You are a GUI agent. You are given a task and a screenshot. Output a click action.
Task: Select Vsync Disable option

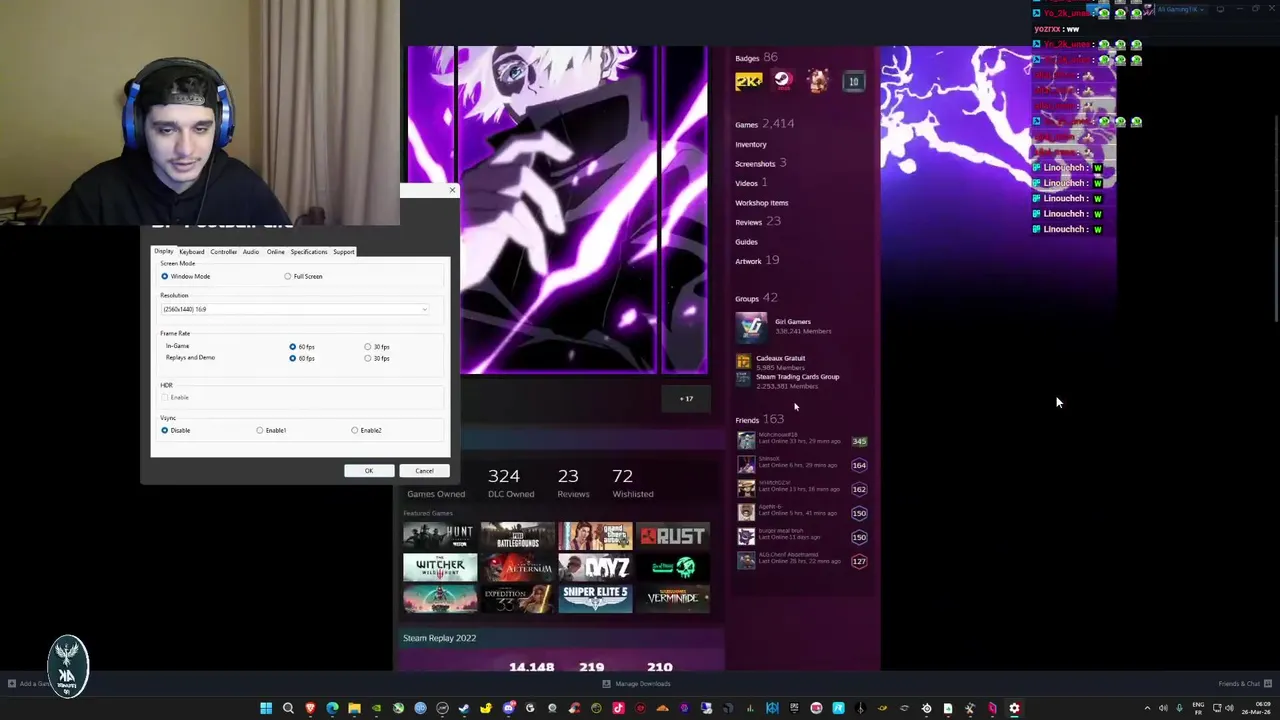[165, 430]
